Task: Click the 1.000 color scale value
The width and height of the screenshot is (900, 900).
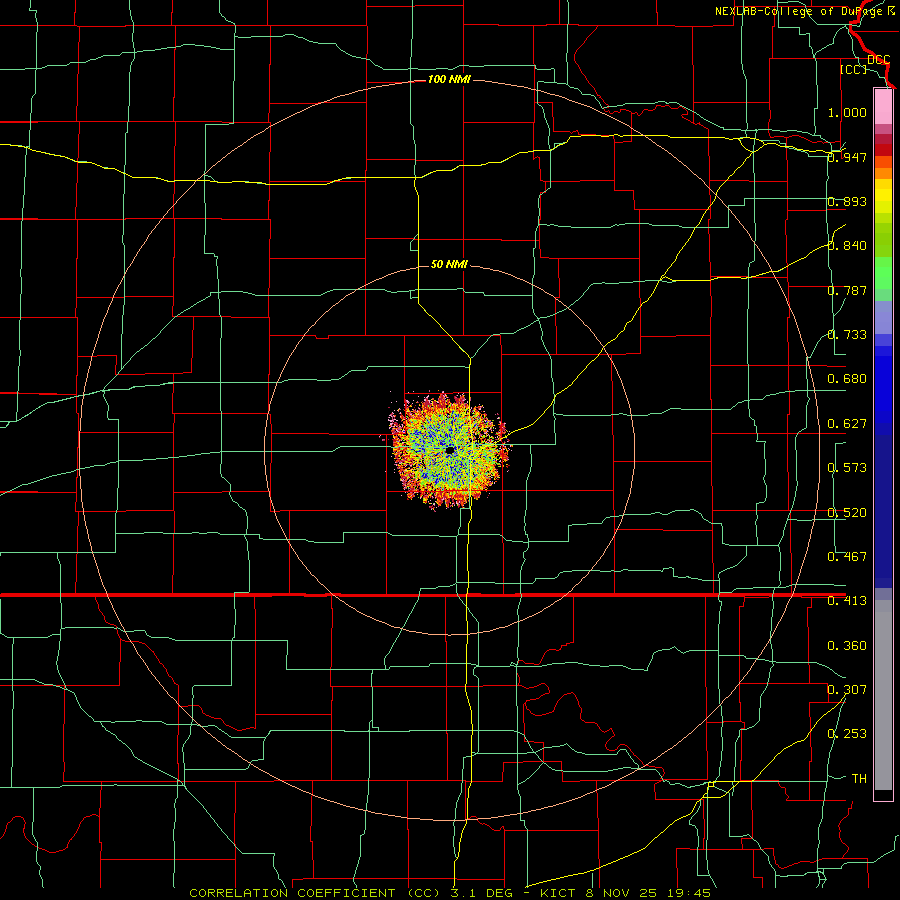Action: click(847, 112)
